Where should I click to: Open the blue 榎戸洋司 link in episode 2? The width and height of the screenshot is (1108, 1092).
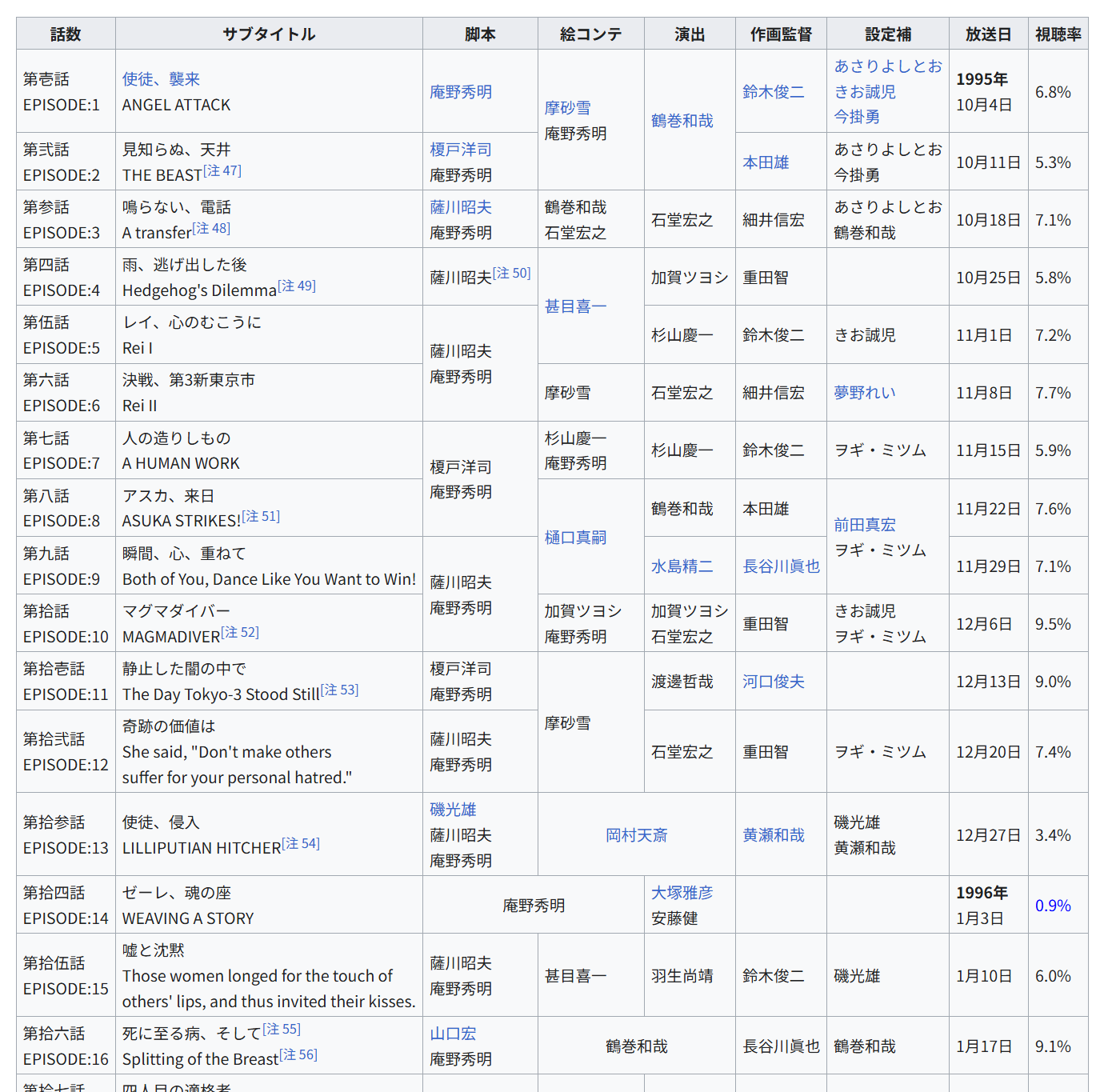[x=461, y=150]
